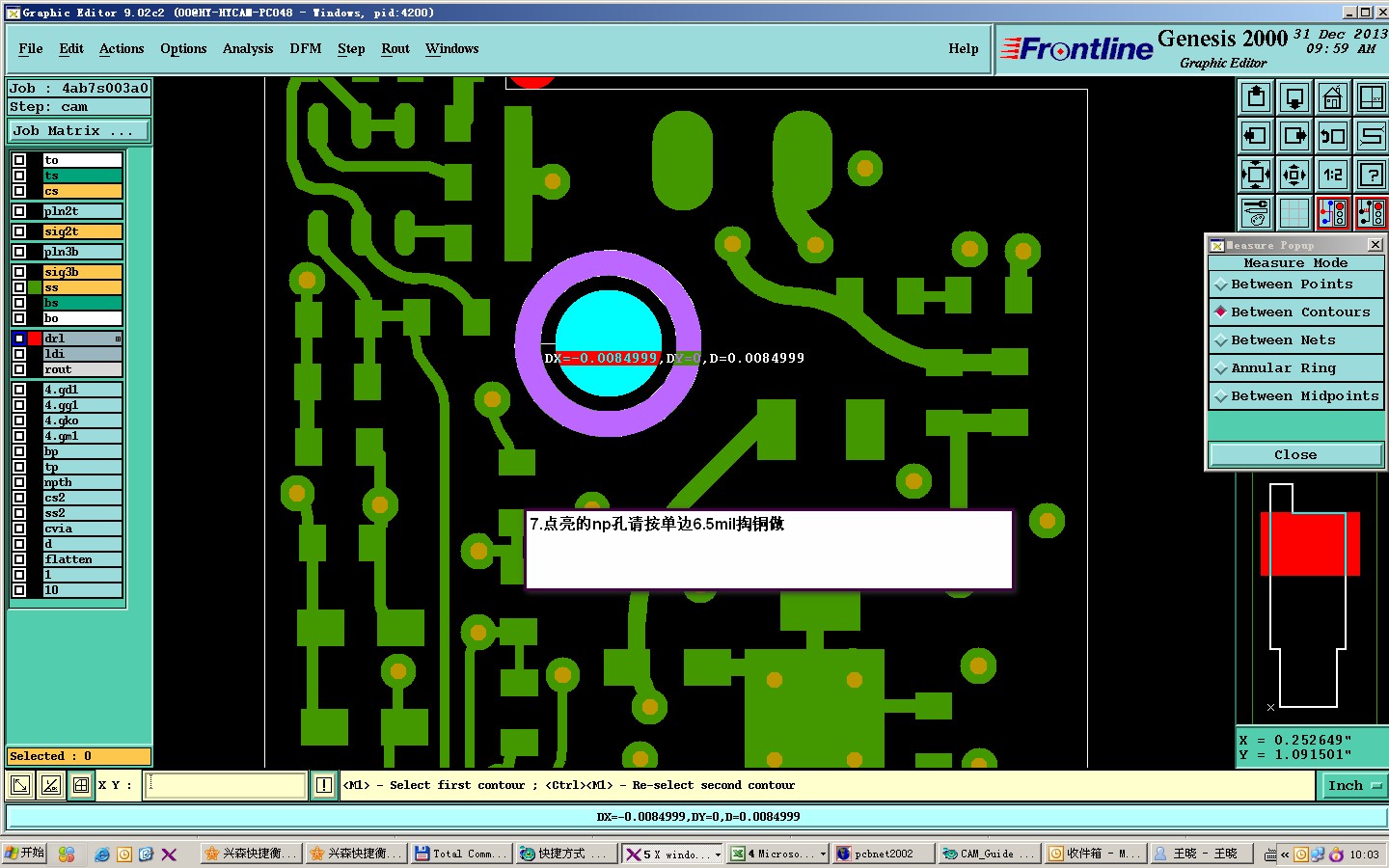This screenshot has height=868, width=1389.
Task: Open the Rout menu
Action: (395, 48)
